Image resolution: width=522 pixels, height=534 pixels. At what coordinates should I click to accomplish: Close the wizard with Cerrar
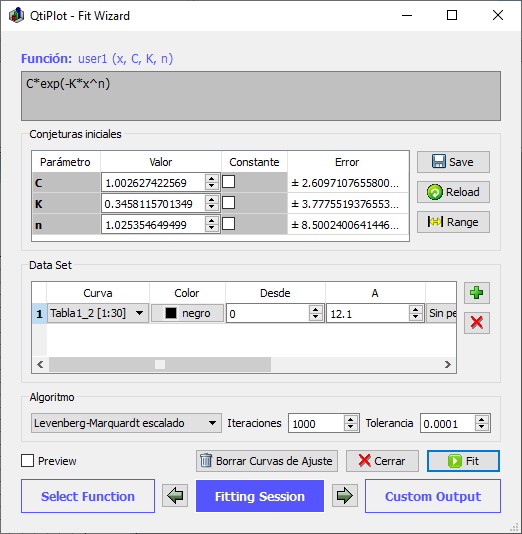coord(382,461)
